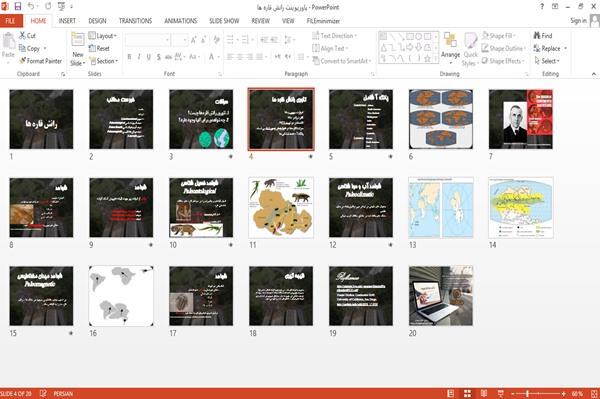Viewport: 600px width, 399px height.
Task: Click the Find button
Action: pyautogui.click(x=543, y=36)
